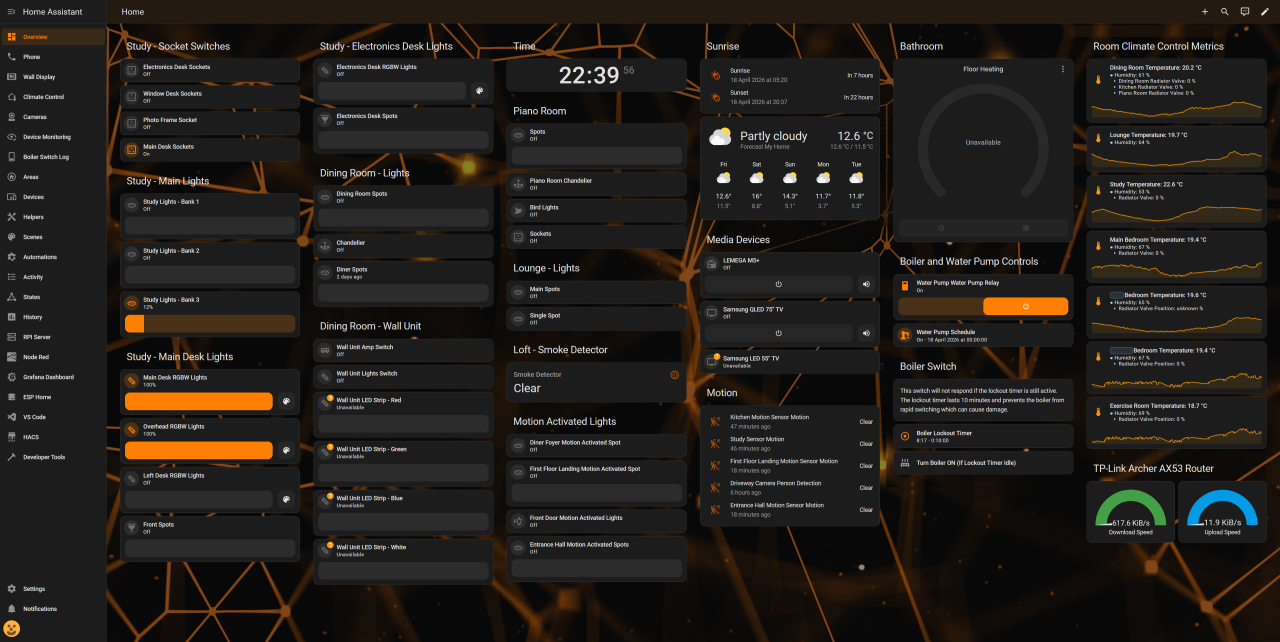Edit the dashboard using the pencil icon

[x=1264, y=11]
